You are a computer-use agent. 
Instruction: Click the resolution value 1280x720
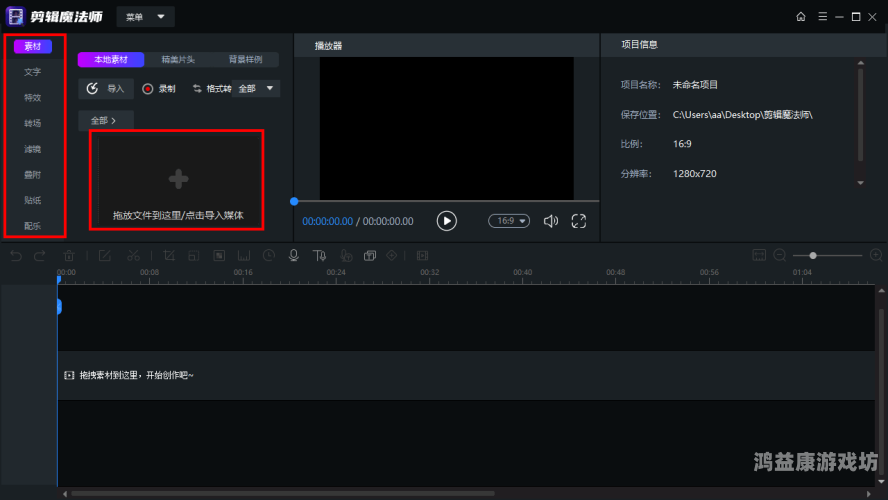click(695, 174)
